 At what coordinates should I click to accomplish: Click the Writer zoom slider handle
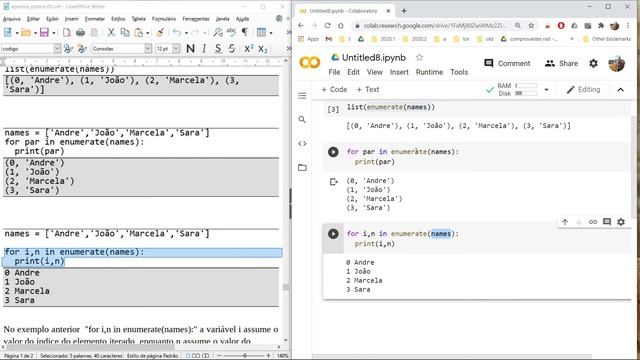[x=244, y=356]
